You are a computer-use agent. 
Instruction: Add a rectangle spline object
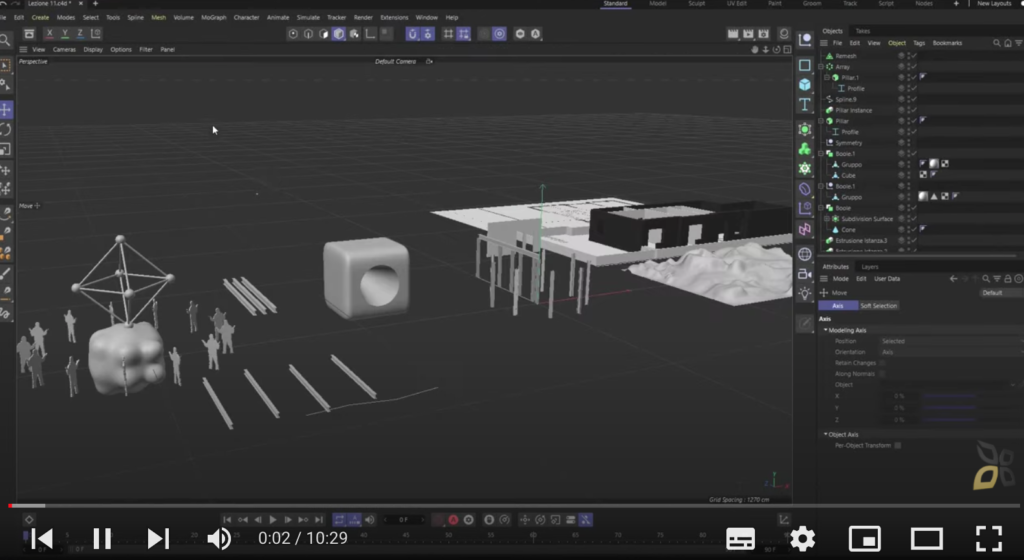(x=805, y=65)
